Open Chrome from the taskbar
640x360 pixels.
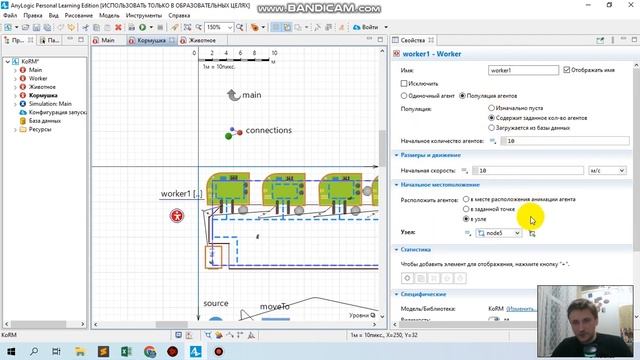pos(150,351)
